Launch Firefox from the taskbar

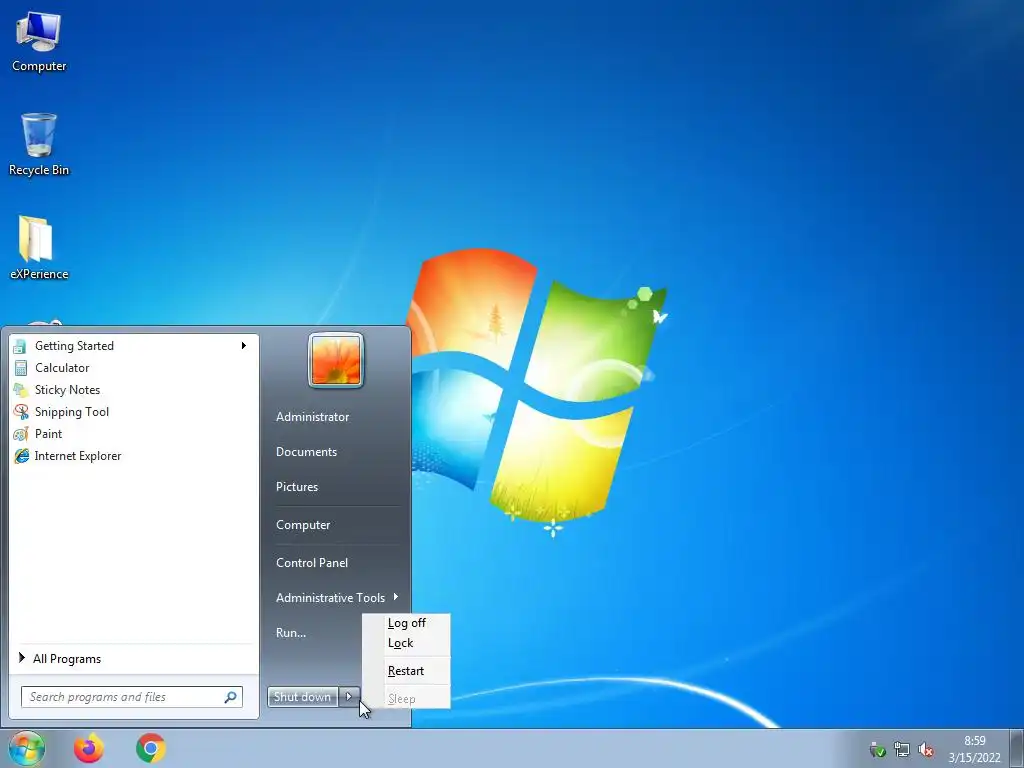tap(89, 748)
